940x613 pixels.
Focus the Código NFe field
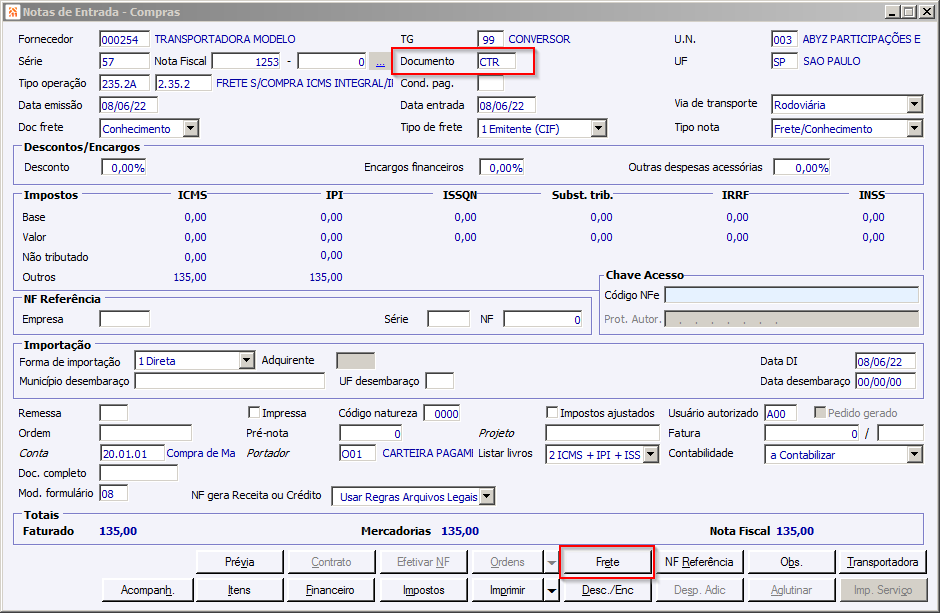click(791, 294)
